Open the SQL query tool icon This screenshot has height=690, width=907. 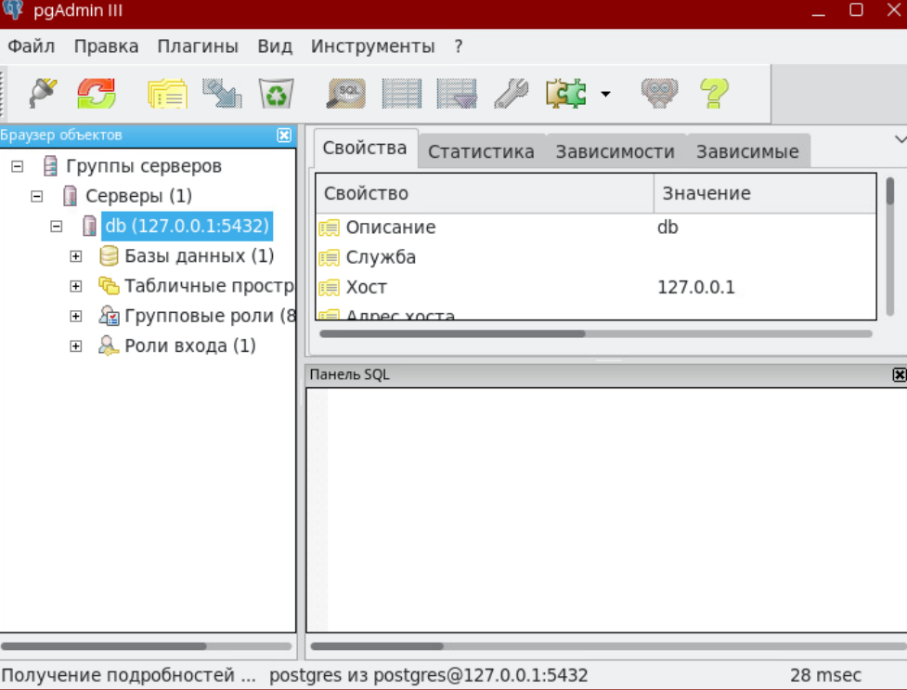(346, 93)
